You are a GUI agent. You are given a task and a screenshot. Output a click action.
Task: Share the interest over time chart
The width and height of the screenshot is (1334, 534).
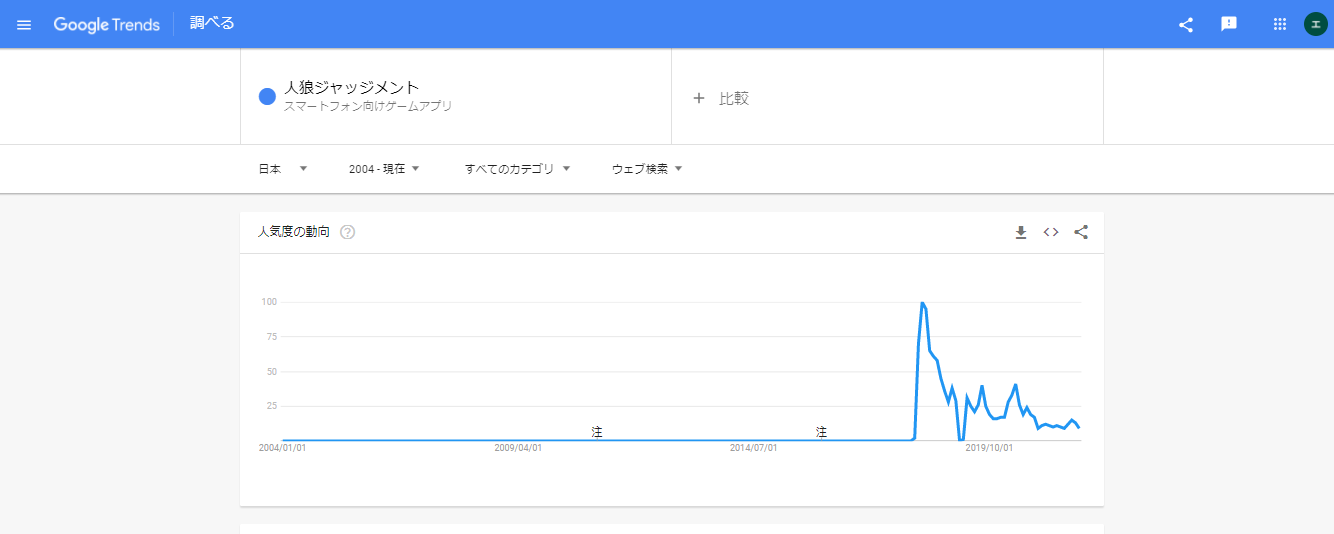[1081, 232]
